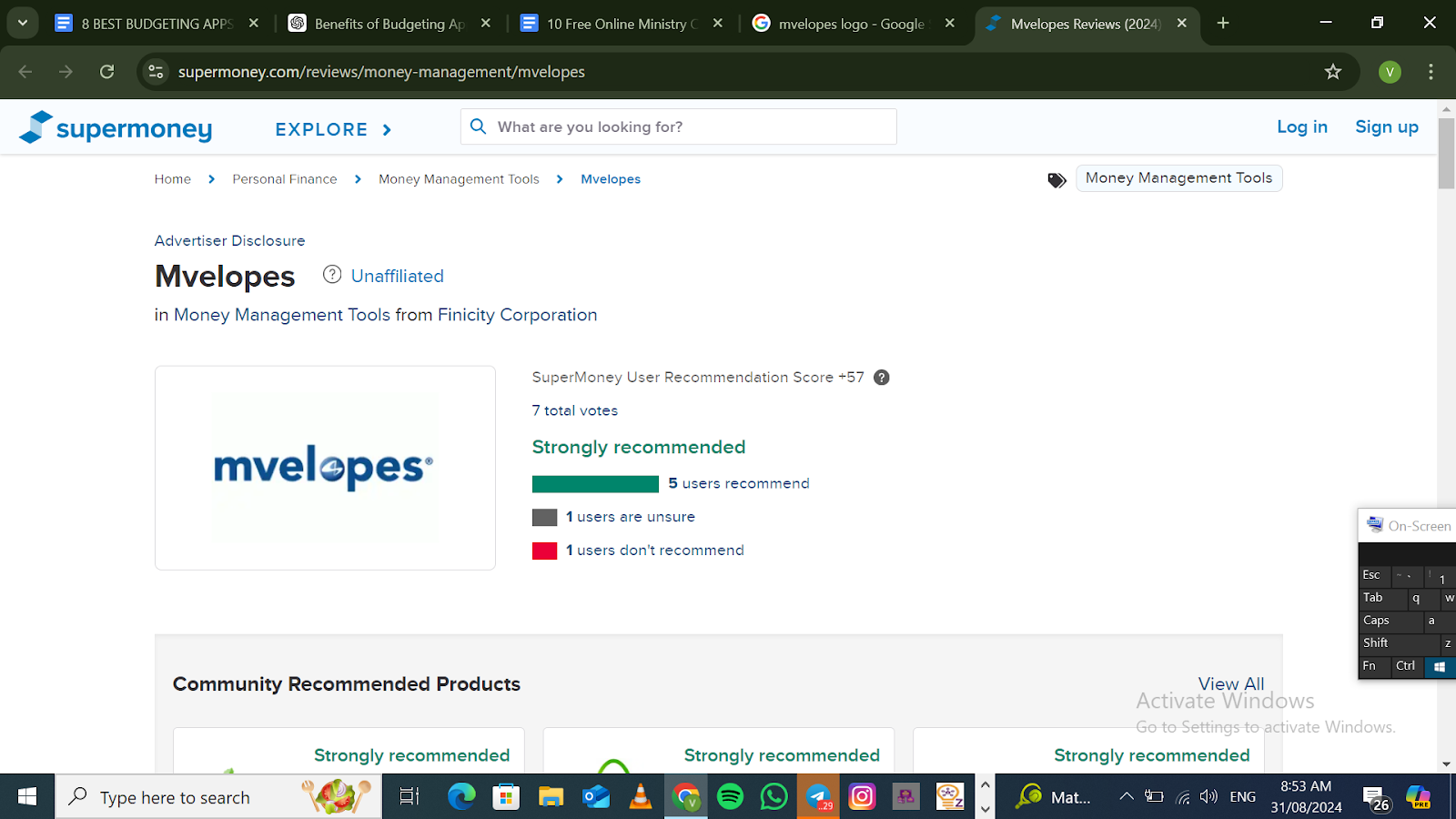The height and width of the screenshot is (819, 1456).
Task: Click the ENG language indicator
Action: (x=1243, y=797)
